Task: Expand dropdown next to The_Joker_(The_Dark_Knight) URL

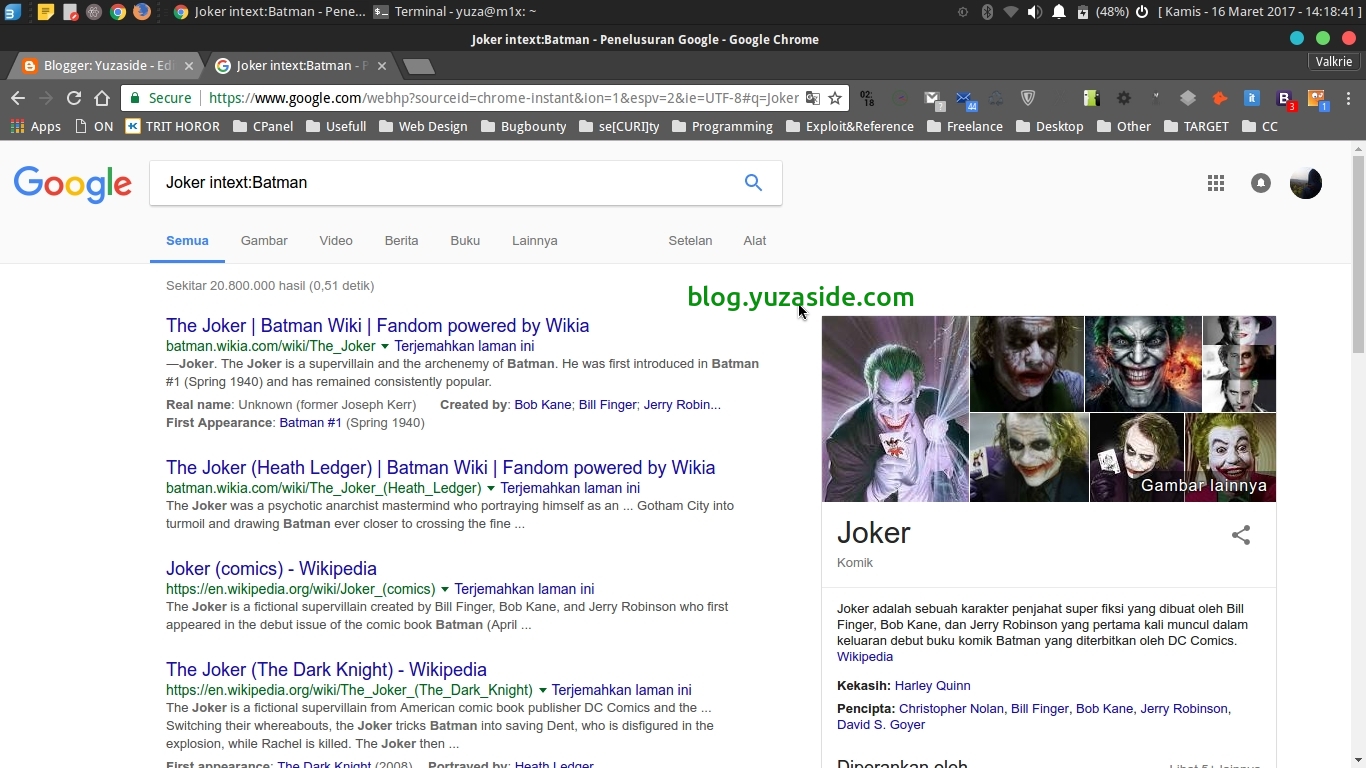Action: click(x=542, y=690)
